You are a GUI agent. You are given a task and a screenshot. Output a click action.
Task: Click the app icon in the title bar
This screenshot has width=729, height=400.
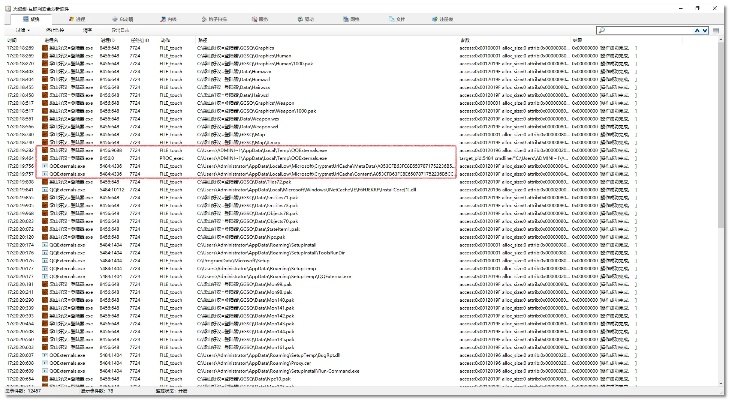(x=6, y=5)
